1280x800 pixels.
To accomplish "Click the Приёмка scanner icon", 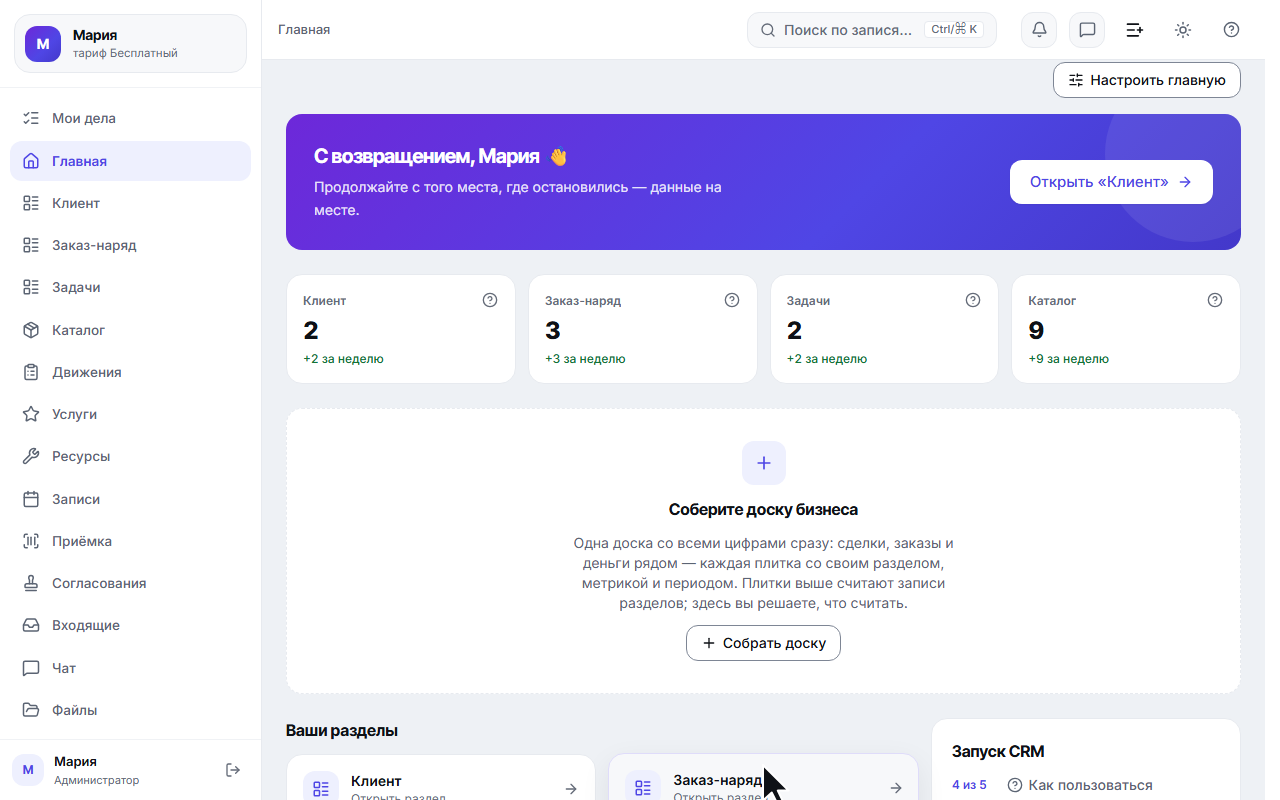I will [31, 541].
